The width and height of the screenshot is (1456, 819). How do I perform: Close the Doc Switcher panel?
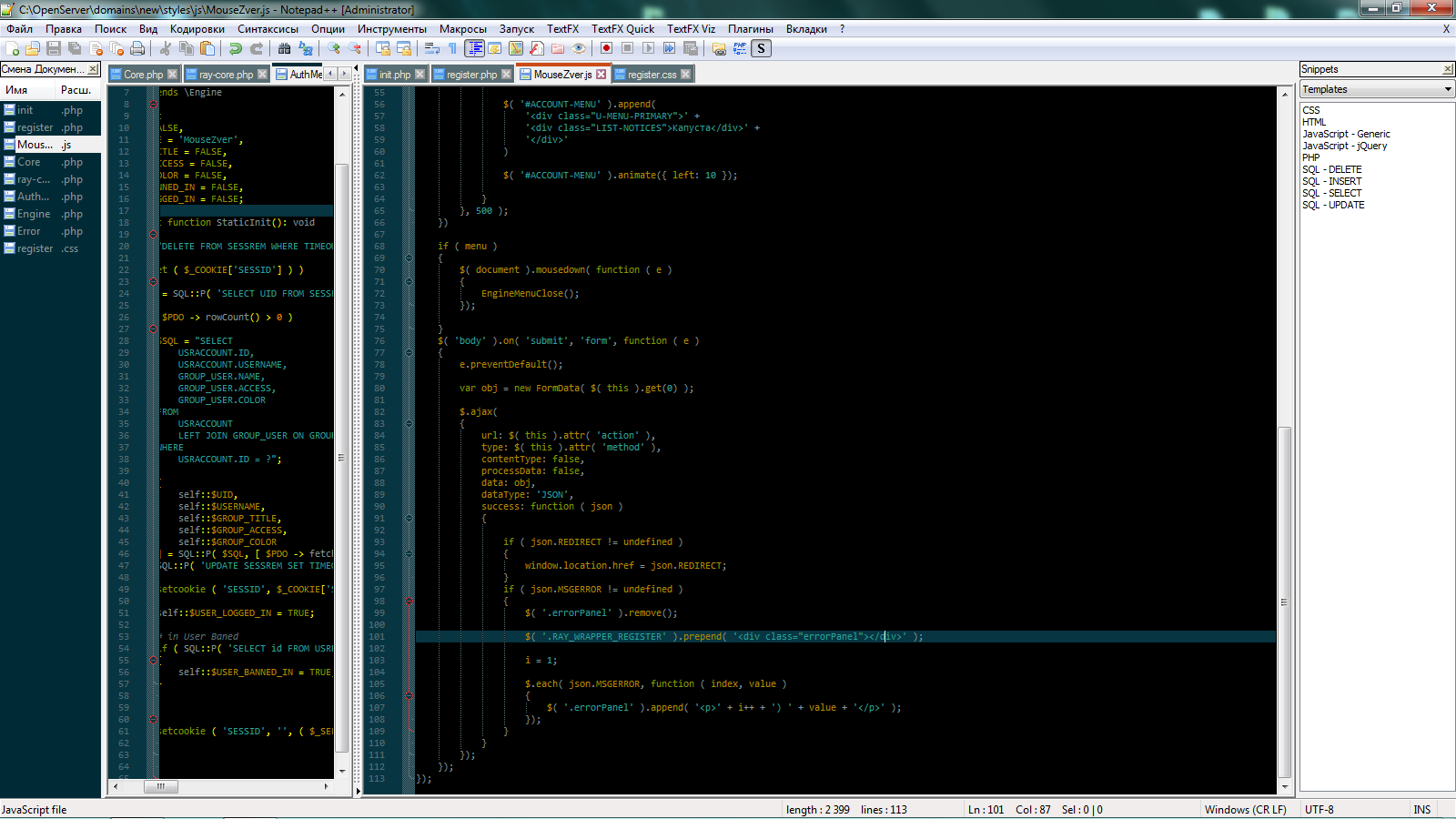[93, 69]
